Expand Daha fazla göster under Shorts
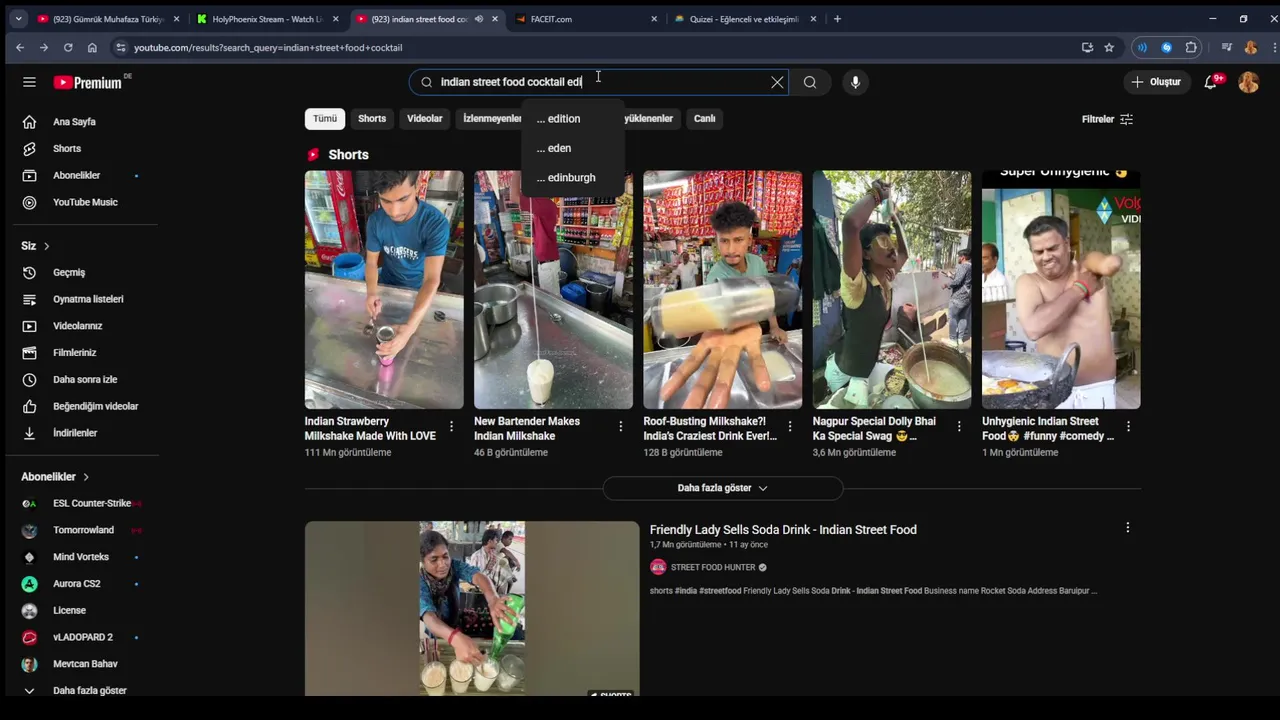This screenshot has height=720, width=1280. pos(722,488)
